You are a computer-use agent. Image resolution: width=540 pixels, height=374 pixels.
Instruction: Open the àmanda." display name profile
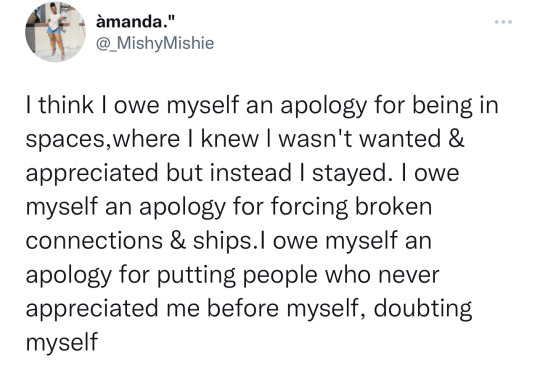pos(136,23)
